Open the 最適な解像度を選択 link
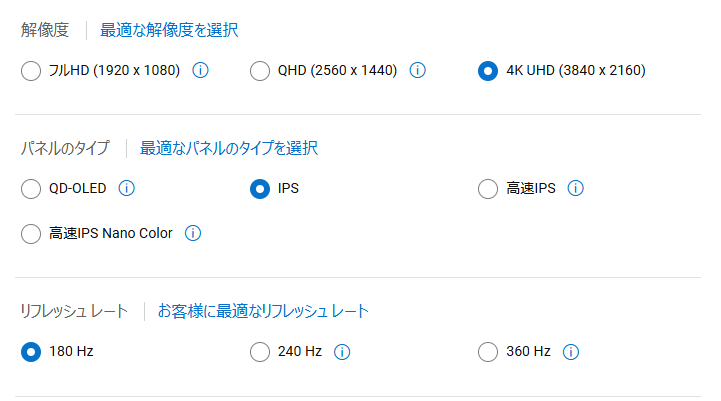 coord(169,30)
